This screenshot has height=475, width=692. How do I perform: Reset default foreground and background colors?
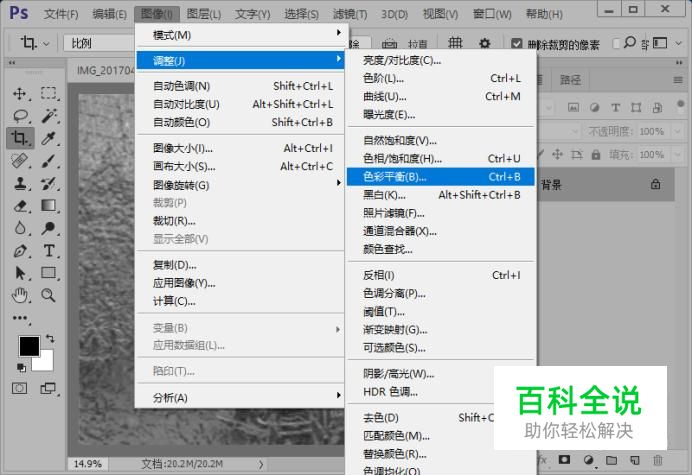21,367
